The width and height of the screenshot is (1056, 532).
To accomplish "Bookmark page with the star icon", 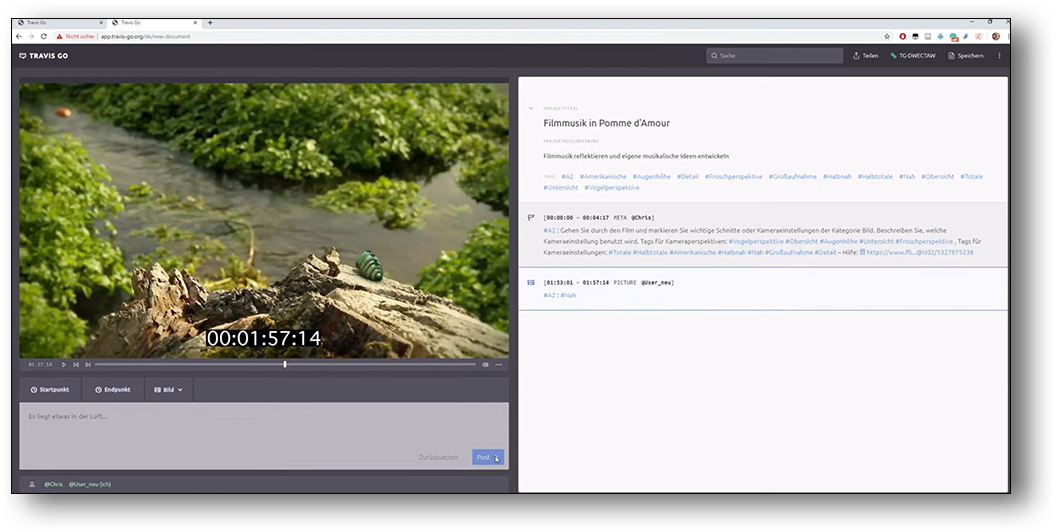I will [x=886, y=36].
